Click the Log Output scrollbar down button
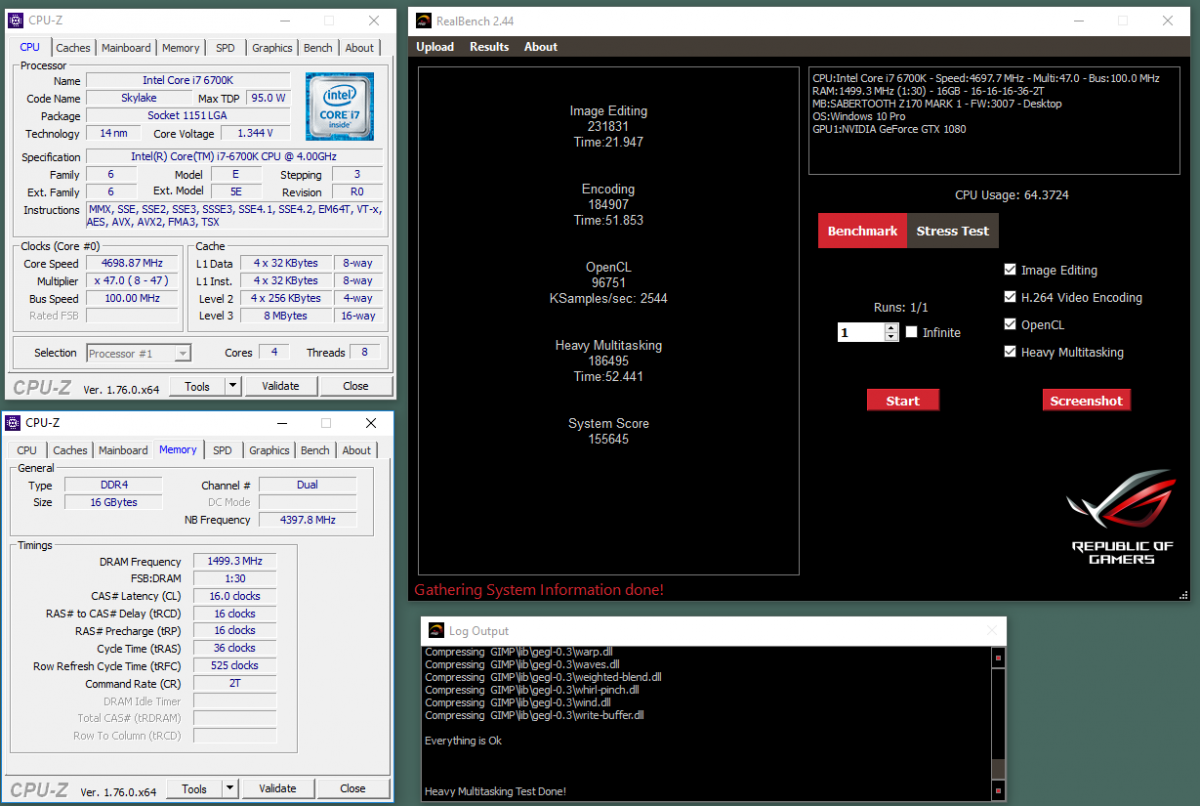This screenshot has height=806, width=1200. coord(998,789)
